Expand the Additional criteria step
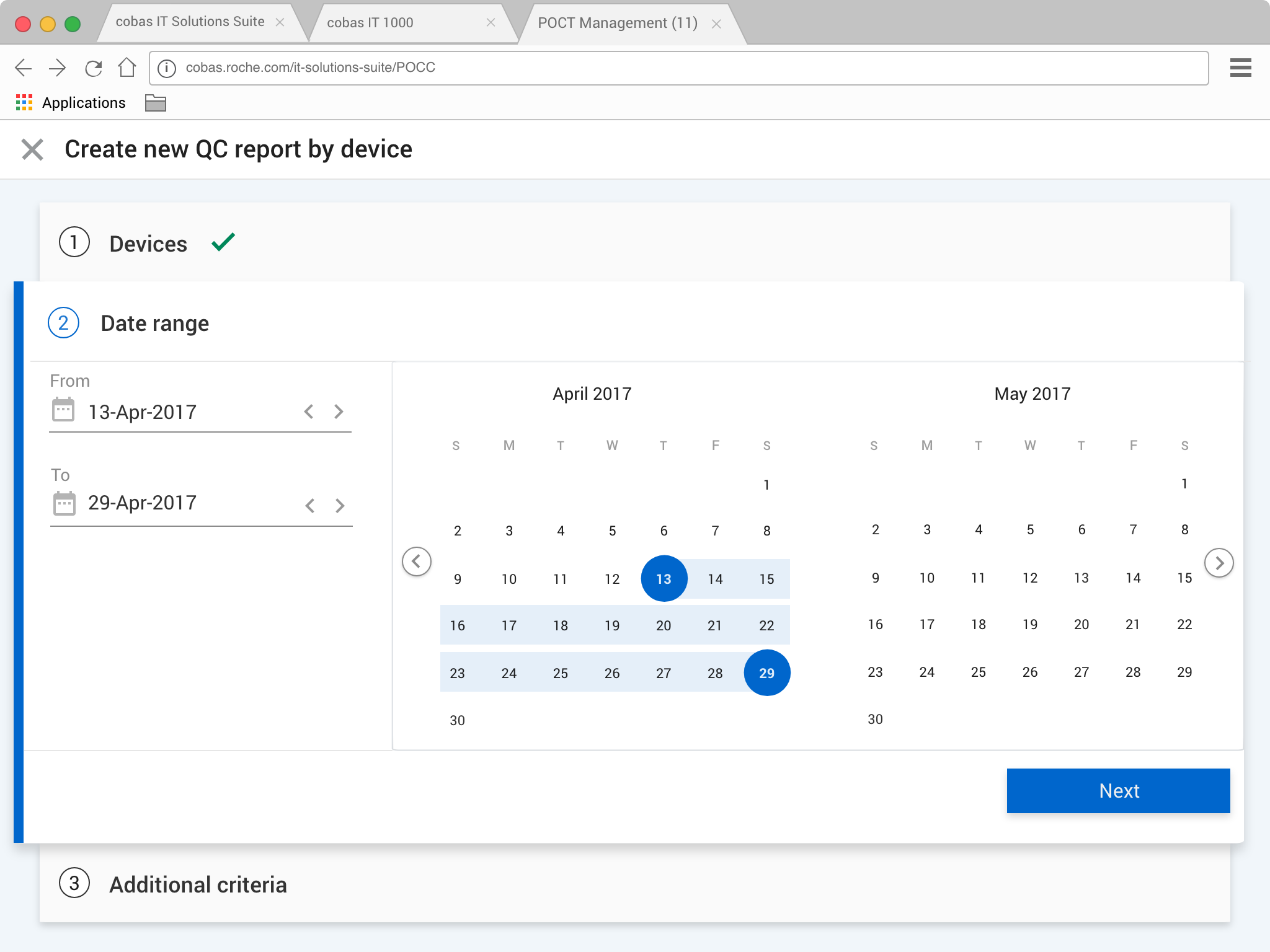 pyautogui.click(x=198, y=884)
